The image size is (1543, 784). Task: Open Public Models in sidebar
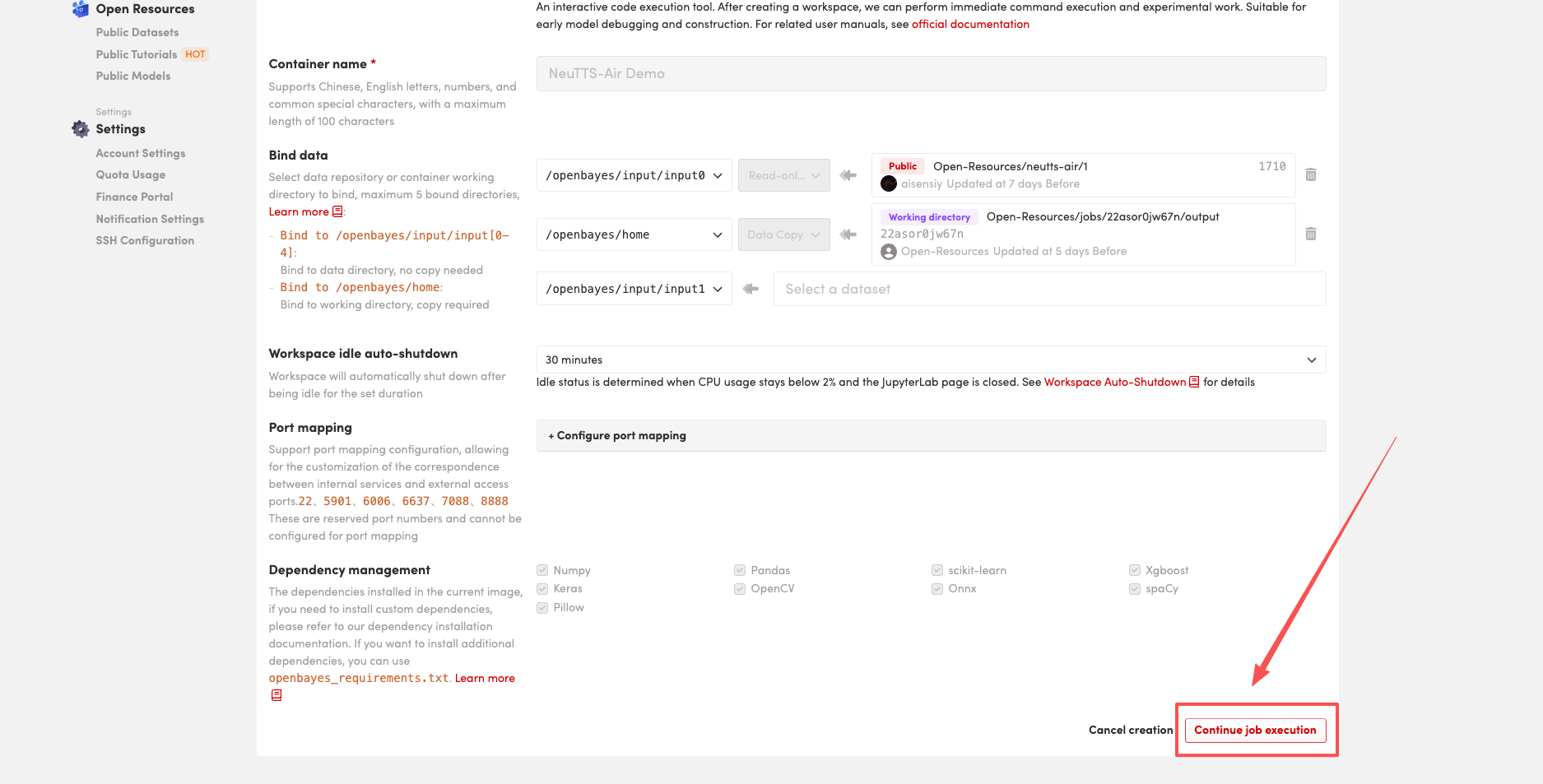point(132,76)
